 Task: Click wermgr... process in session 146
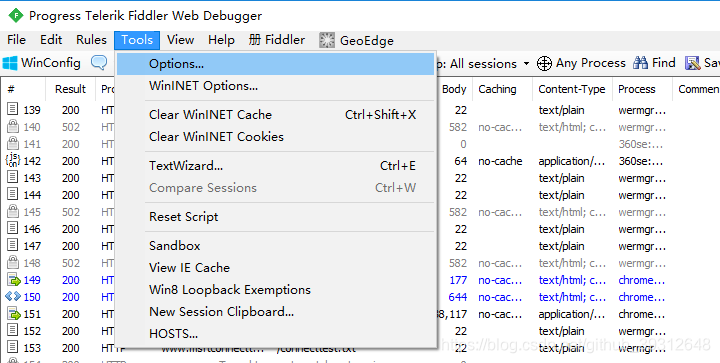tap(642, 229)
